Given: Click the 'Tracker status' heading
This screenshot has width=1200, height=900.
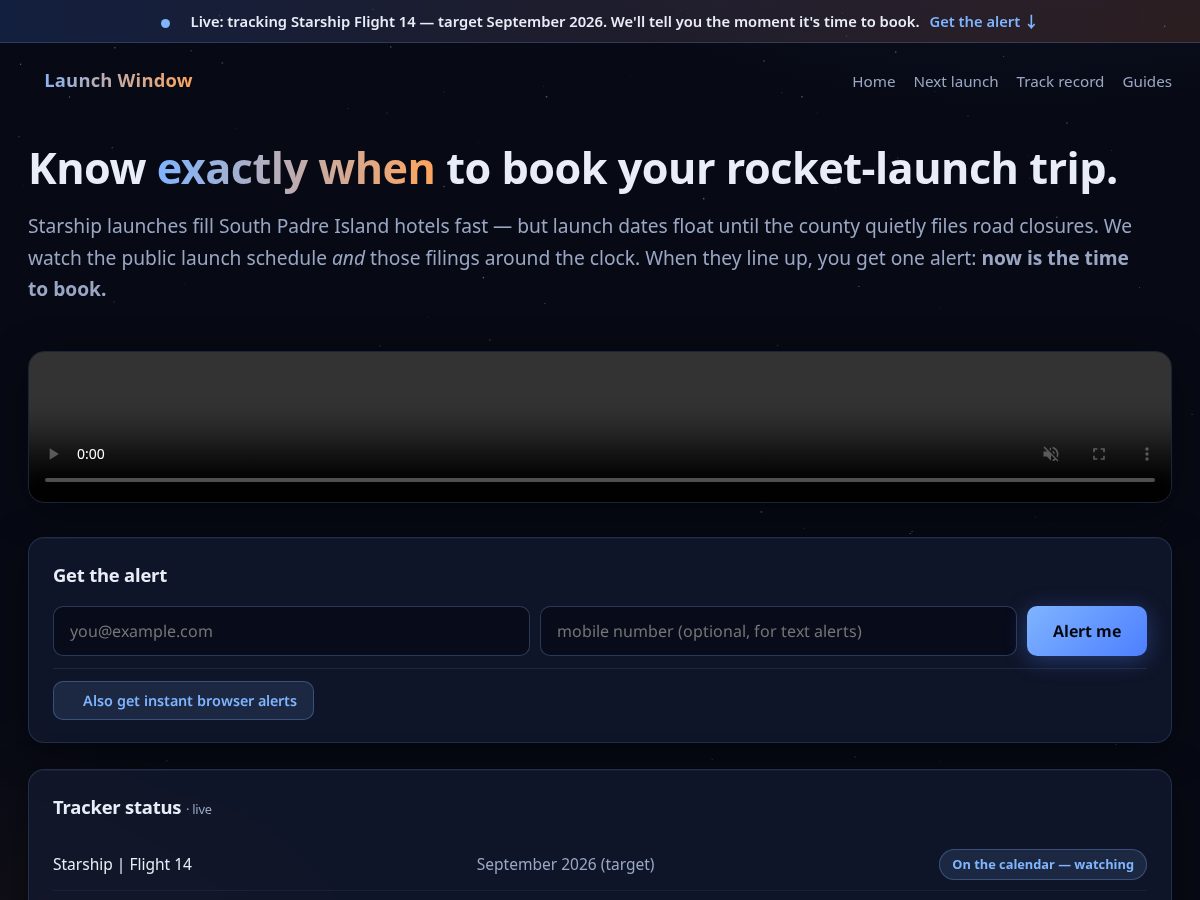Looking at the screenshot, I should [117, 808].
